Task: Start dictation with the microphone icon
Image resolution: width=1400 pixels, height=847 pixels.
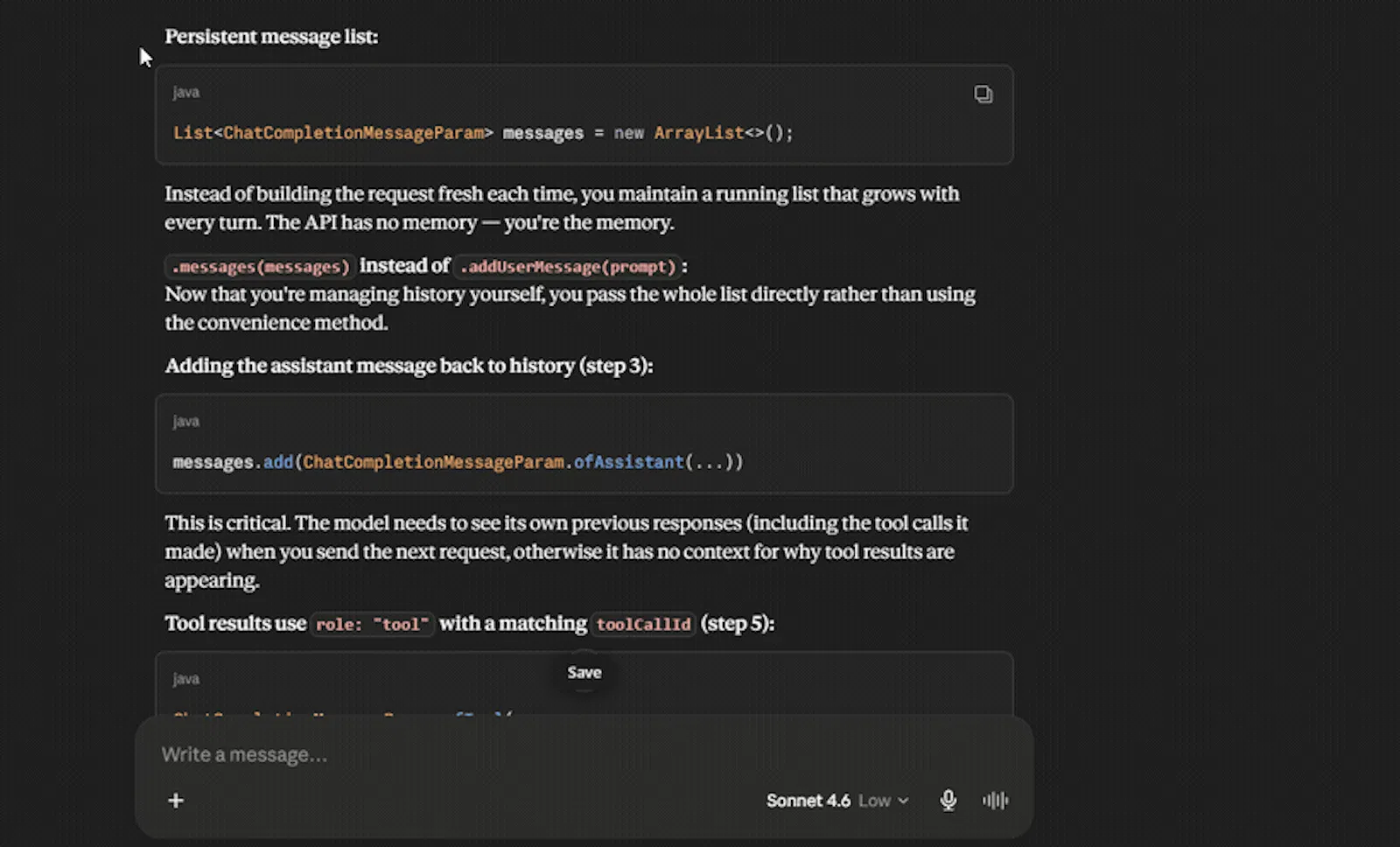Action: [x=948, y=801]
